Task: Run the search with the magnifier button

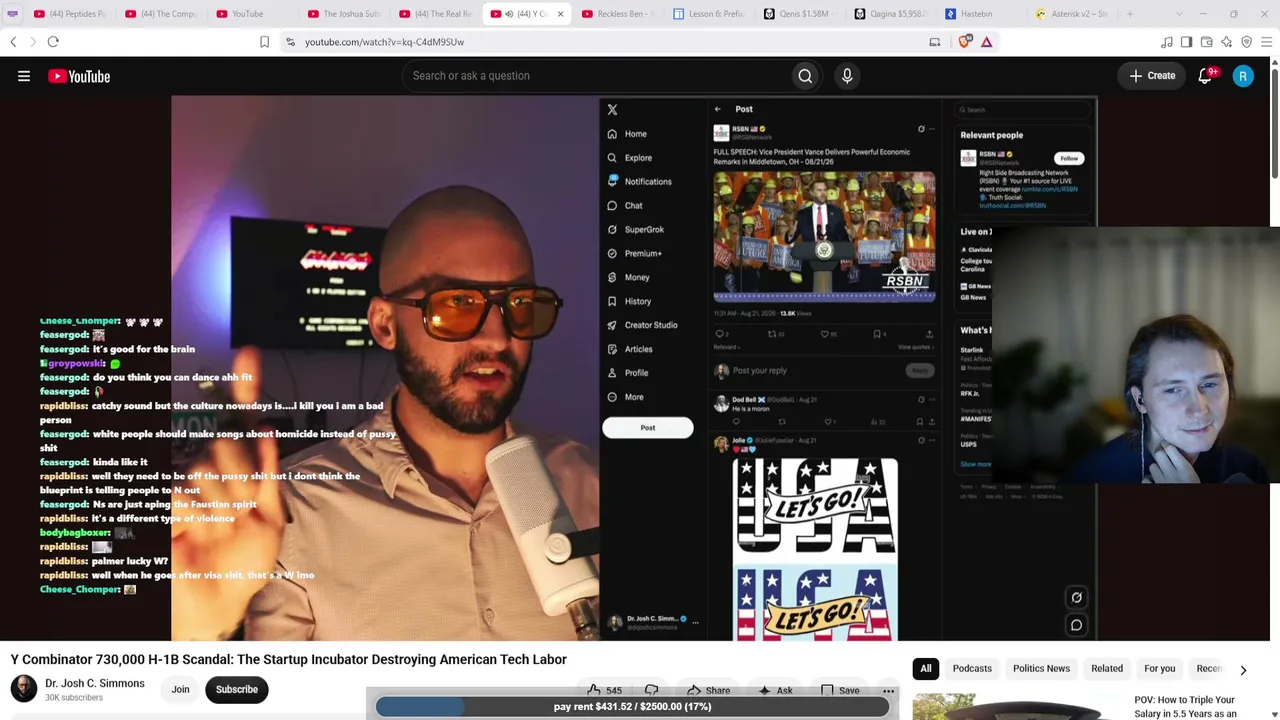Action: coord(805,76)
